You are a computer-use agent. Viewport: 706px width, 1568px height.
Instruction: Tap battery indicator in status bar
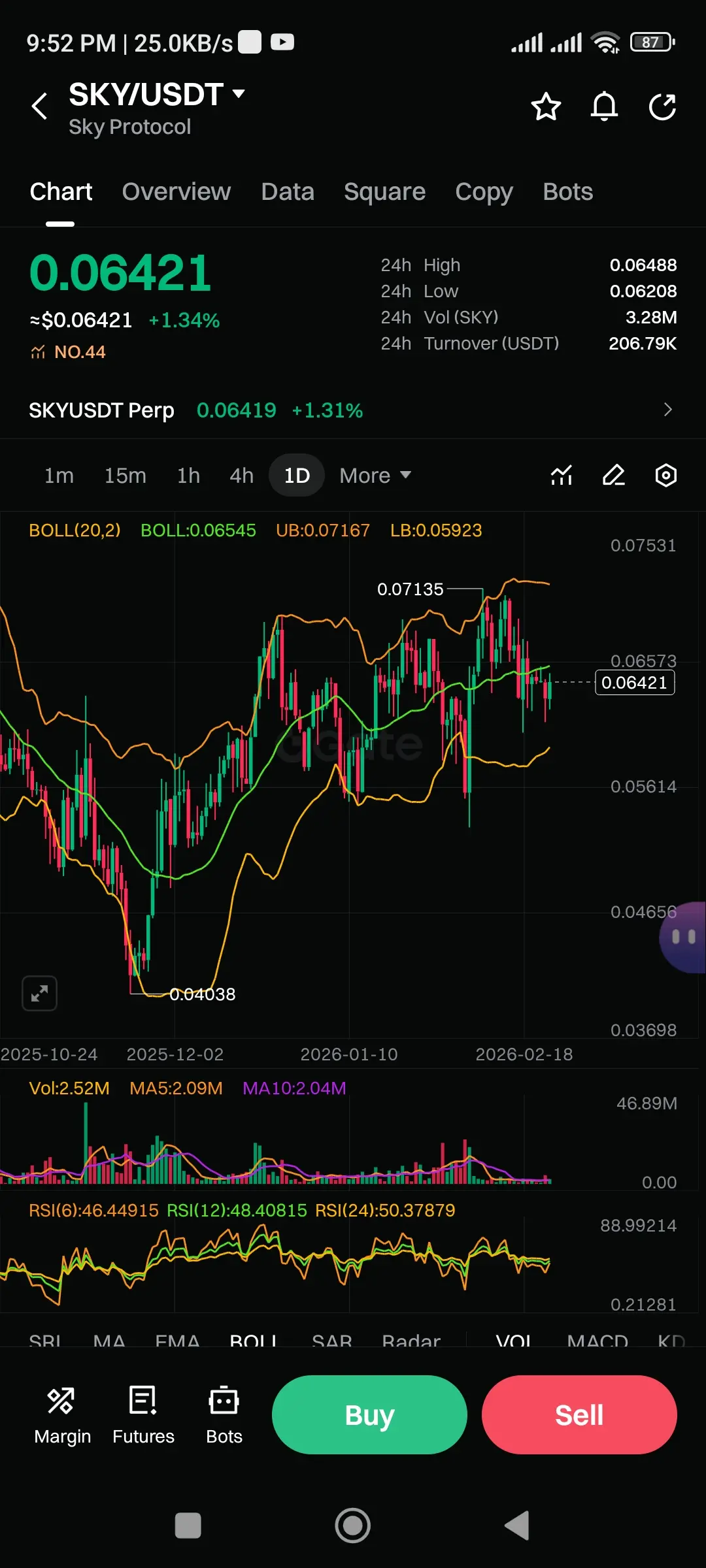click(x=652, y=42)
